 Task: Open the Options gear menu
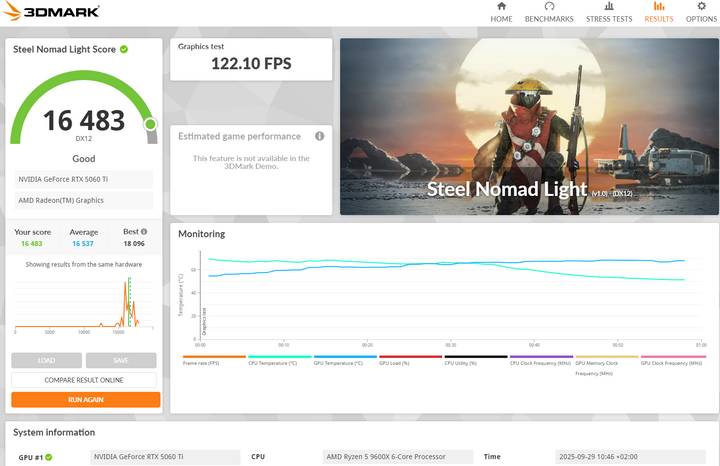pos(701,12)
